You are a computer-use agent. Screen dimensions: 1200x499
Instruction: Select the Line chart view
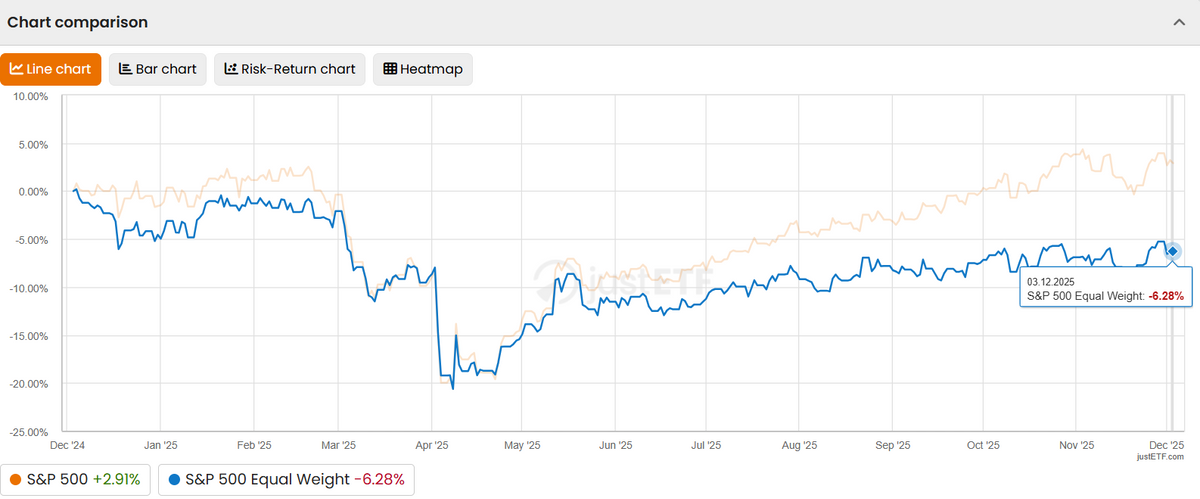51,69
